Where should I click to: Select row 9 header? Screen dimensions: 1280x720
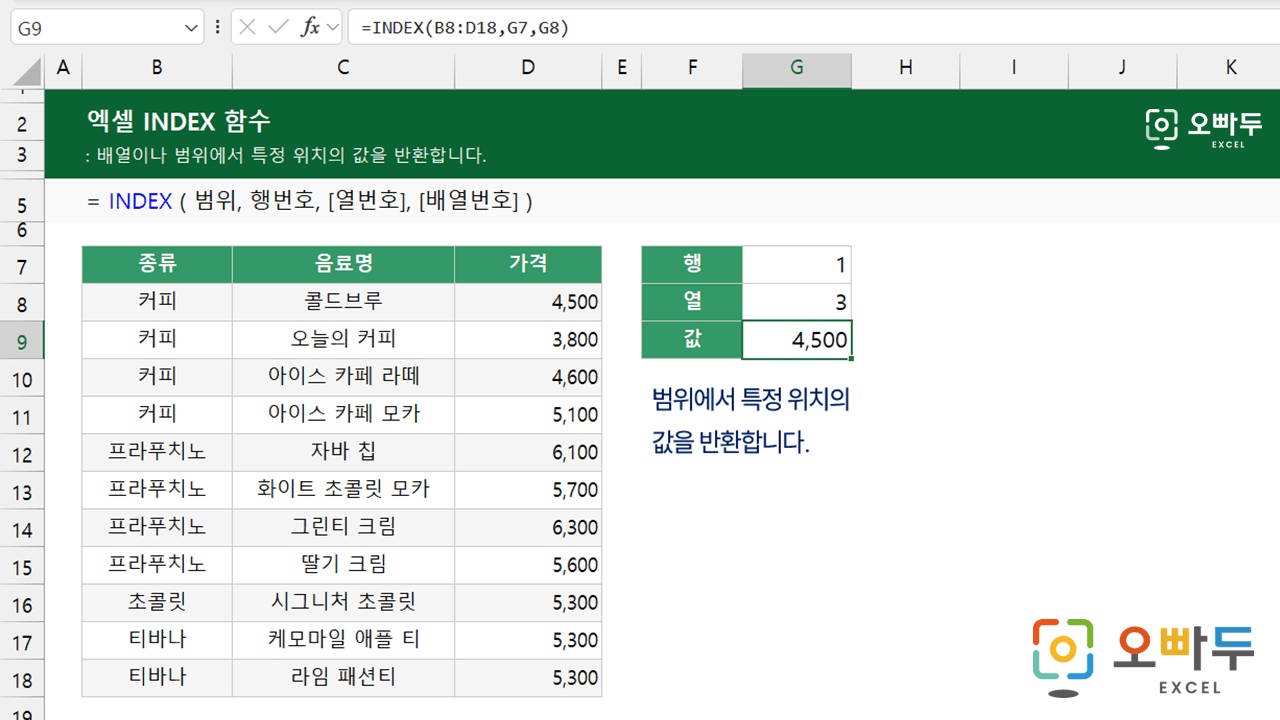22,342
